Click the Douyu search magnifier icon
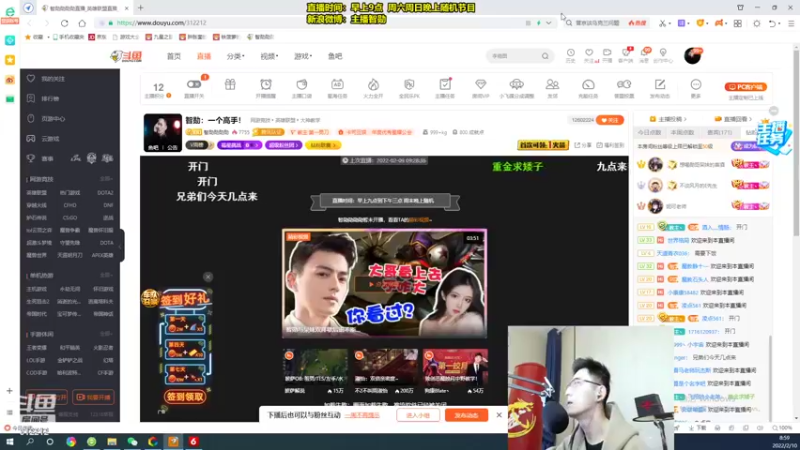Viewport: 800px width, 450px height. (545, 56)
